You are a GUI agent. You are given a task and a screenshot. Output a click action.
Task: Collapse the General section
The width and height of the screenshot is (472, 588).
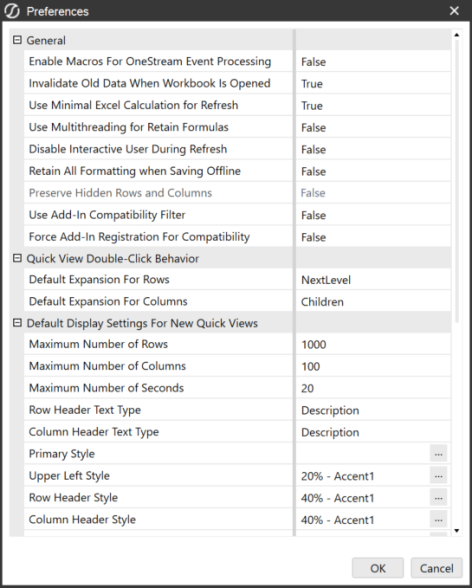[x=17, y=40]
